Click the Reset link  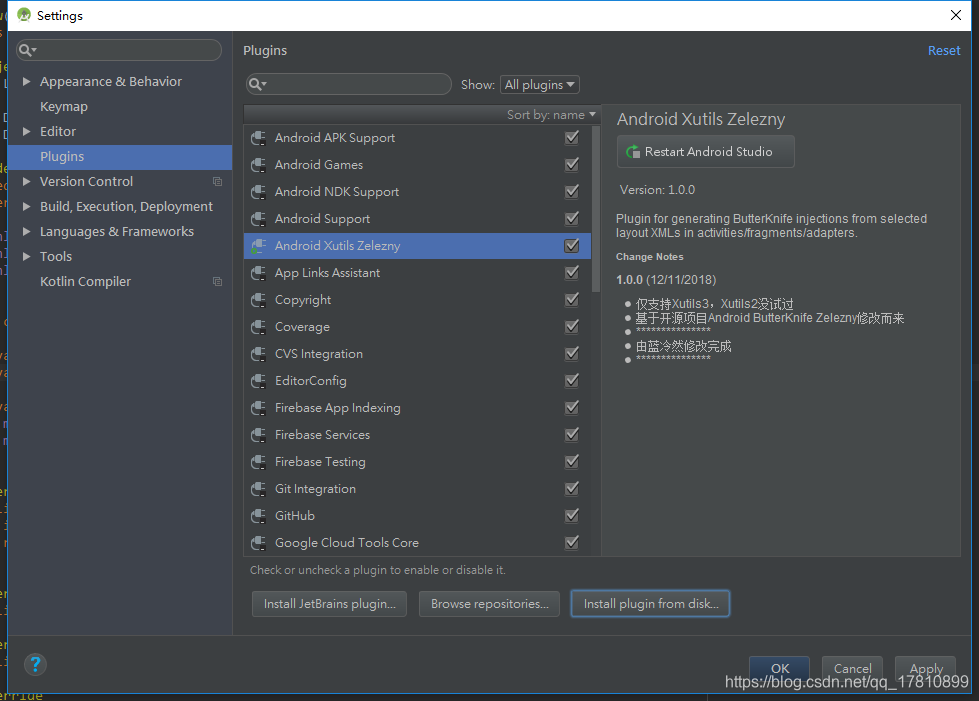click(x=943, y=51)
